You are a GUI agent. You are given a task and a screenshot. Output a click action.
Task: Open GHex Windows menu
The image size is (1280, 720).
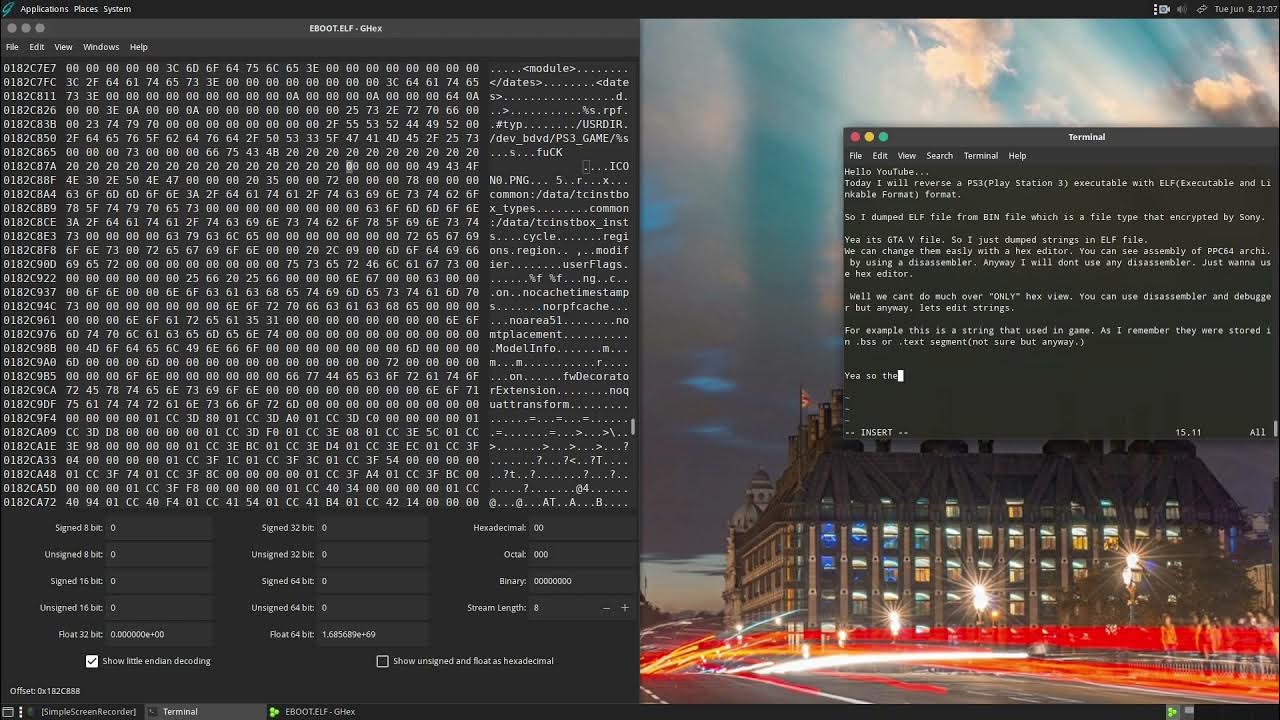(x=101, y=47)
